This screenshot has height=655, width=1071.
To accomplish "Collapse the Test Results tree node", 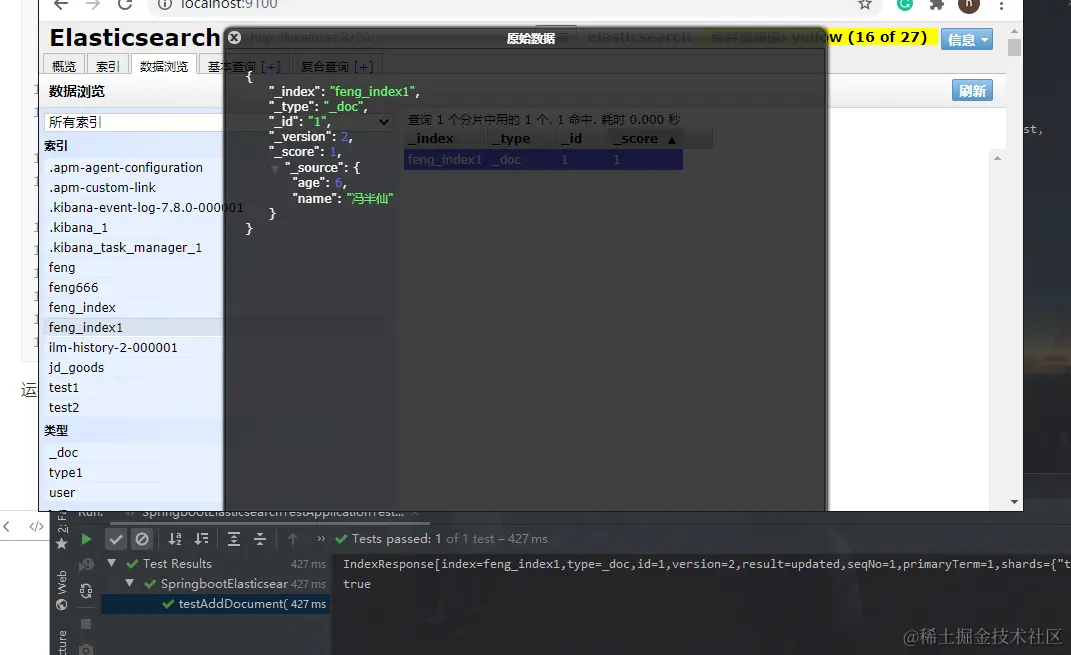I will [111, 563].
